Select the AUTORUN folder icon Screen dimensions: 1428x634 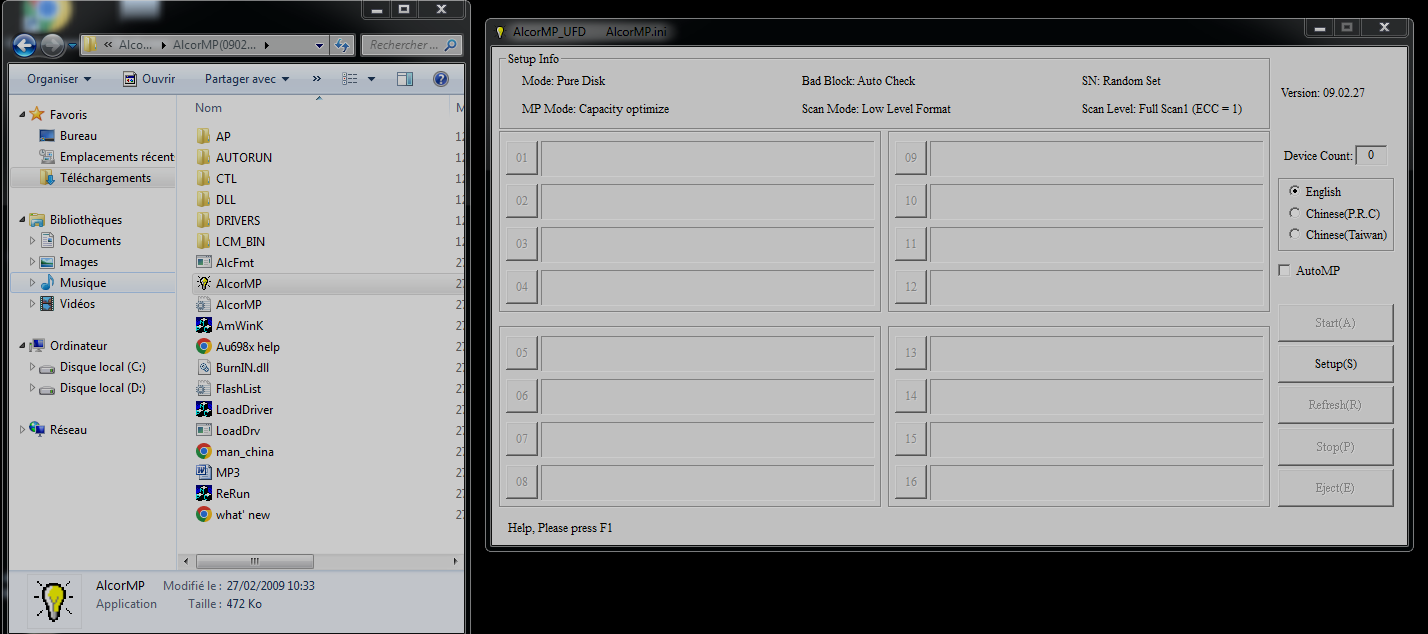tap(203, 157)
